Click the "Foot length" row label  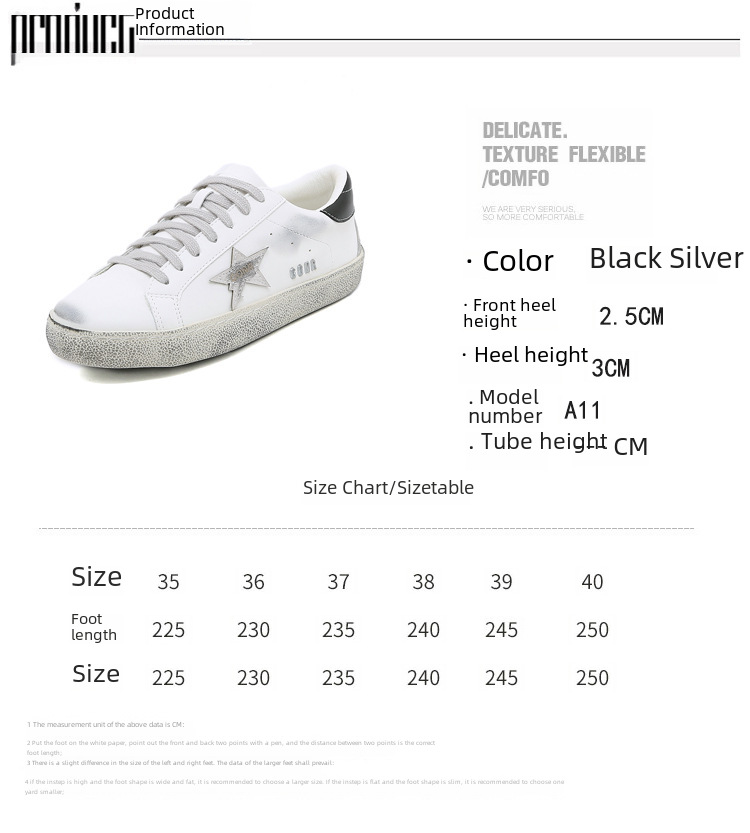pos(94,627)
